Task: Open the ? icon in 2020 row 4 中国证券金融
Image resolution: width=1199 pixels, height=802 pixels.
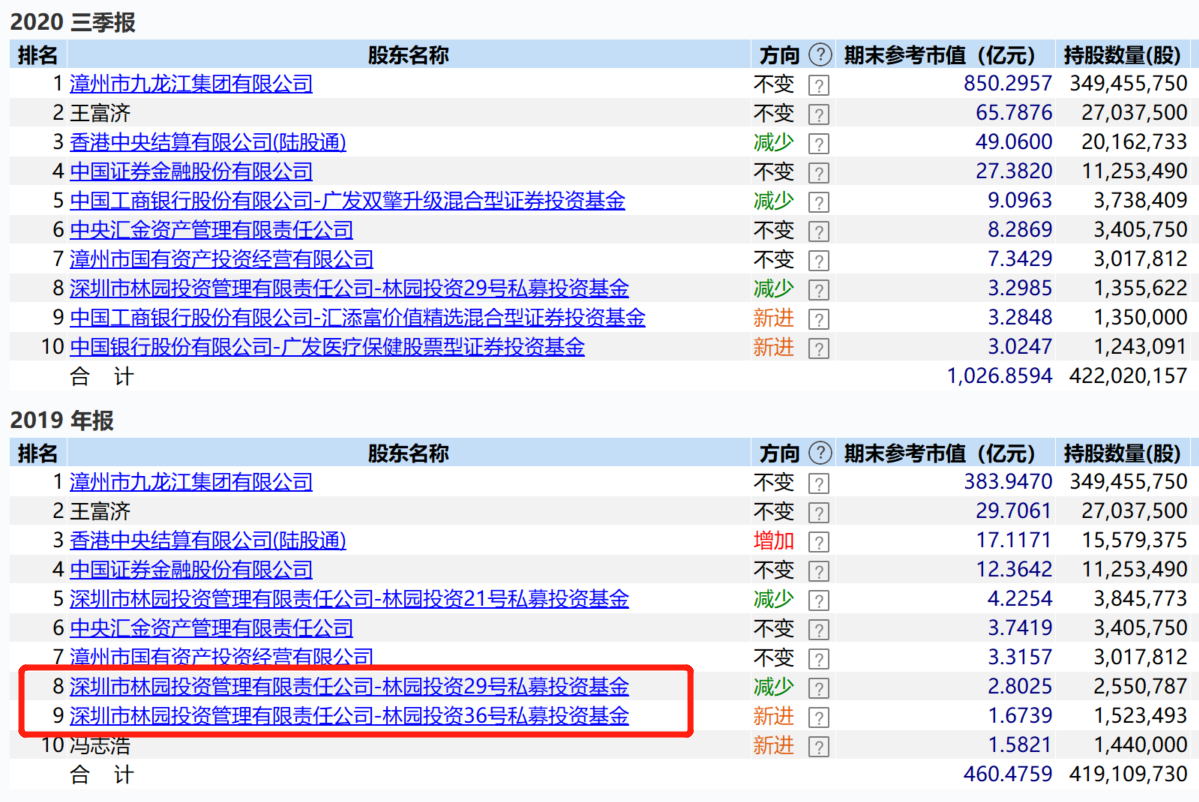Action: click(x=818, y=173)
